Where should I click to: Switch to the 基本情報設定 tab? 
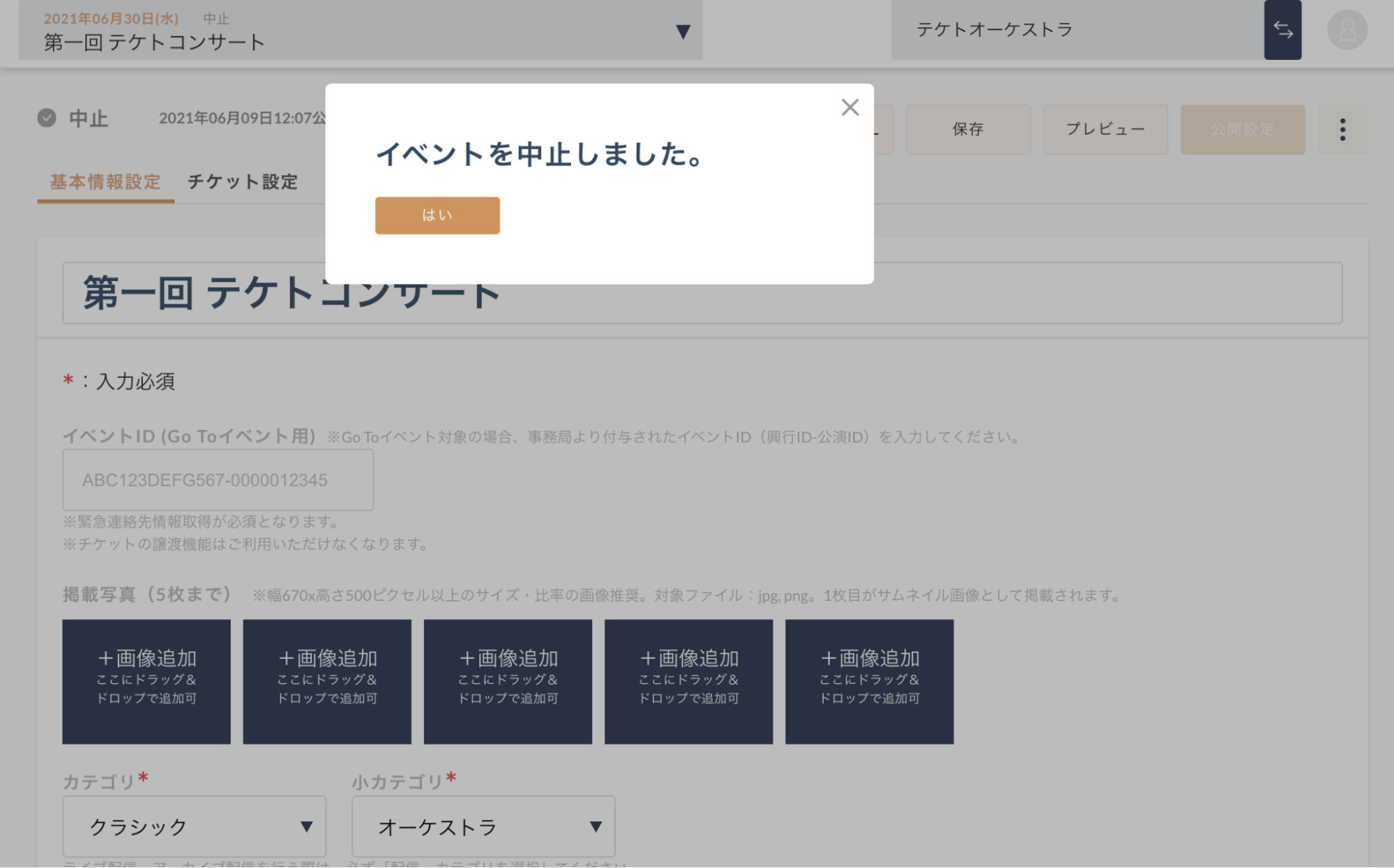(x=105, y=183)
